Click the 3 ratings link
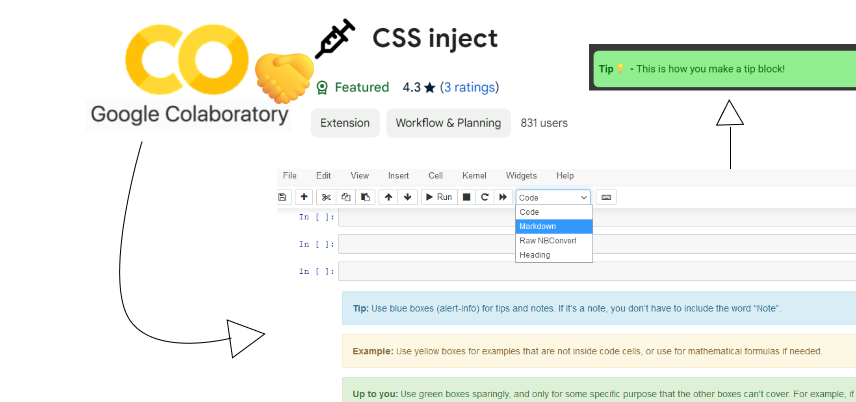Screen dimensions: 856x402 click(x=469, y=87)
